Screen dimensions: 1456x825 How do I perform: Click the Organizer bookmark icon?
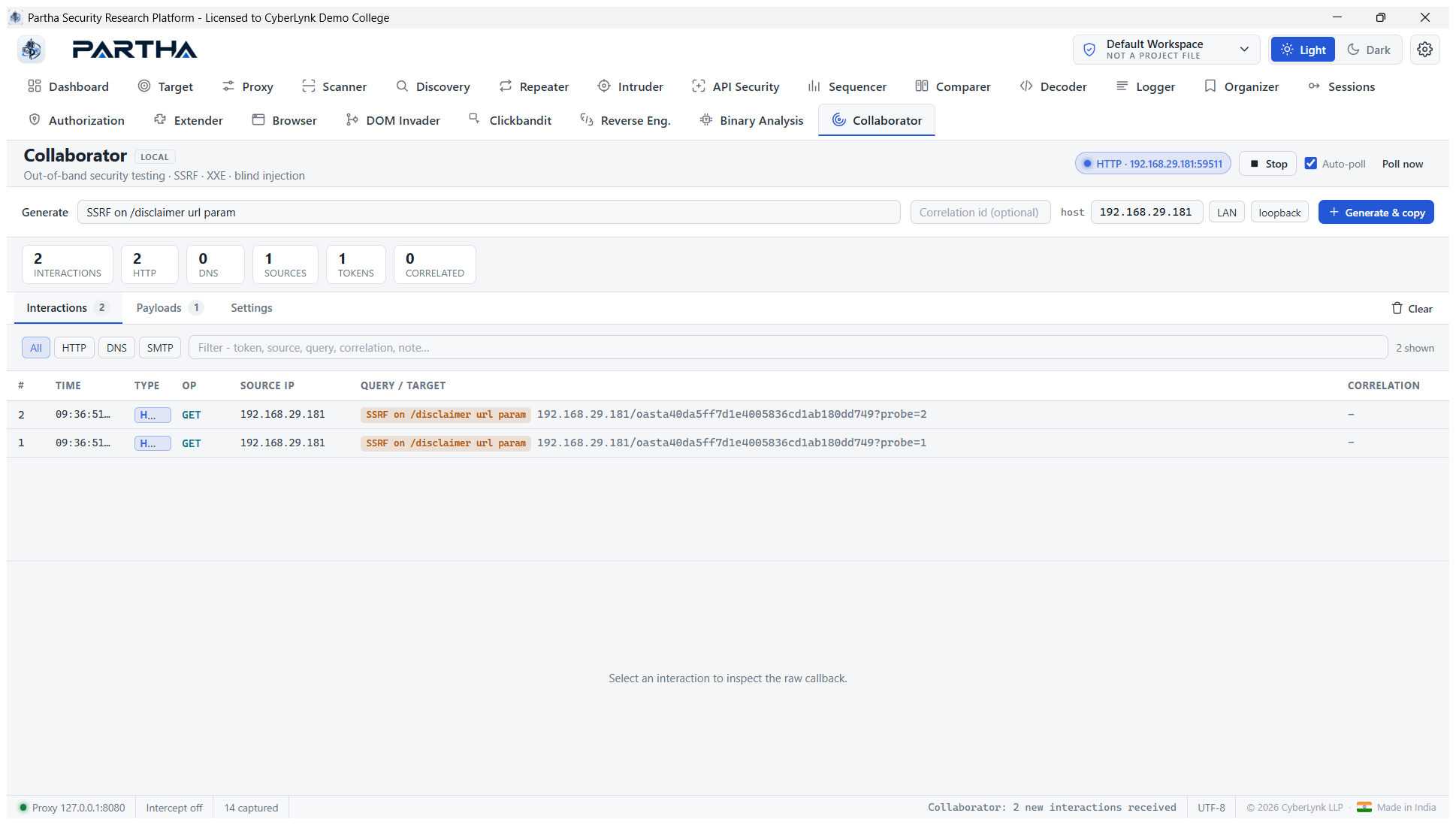(x=1210, y=86)
